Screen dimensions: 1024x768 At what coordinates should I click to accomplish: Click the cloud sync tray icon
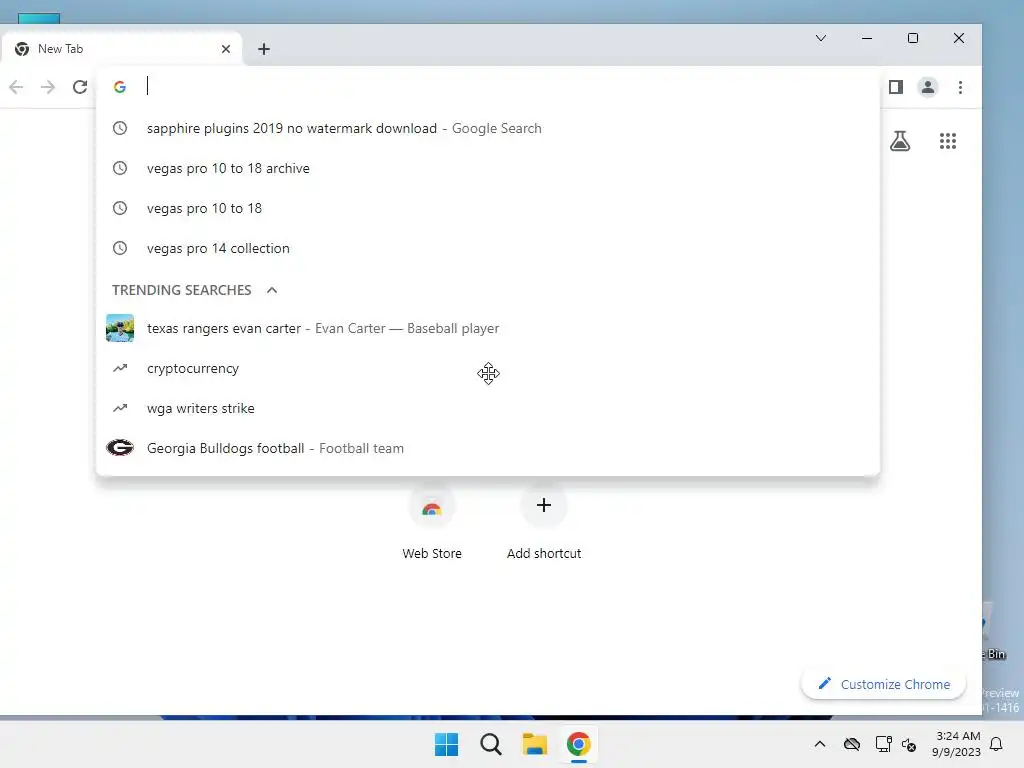pos(852,744)
